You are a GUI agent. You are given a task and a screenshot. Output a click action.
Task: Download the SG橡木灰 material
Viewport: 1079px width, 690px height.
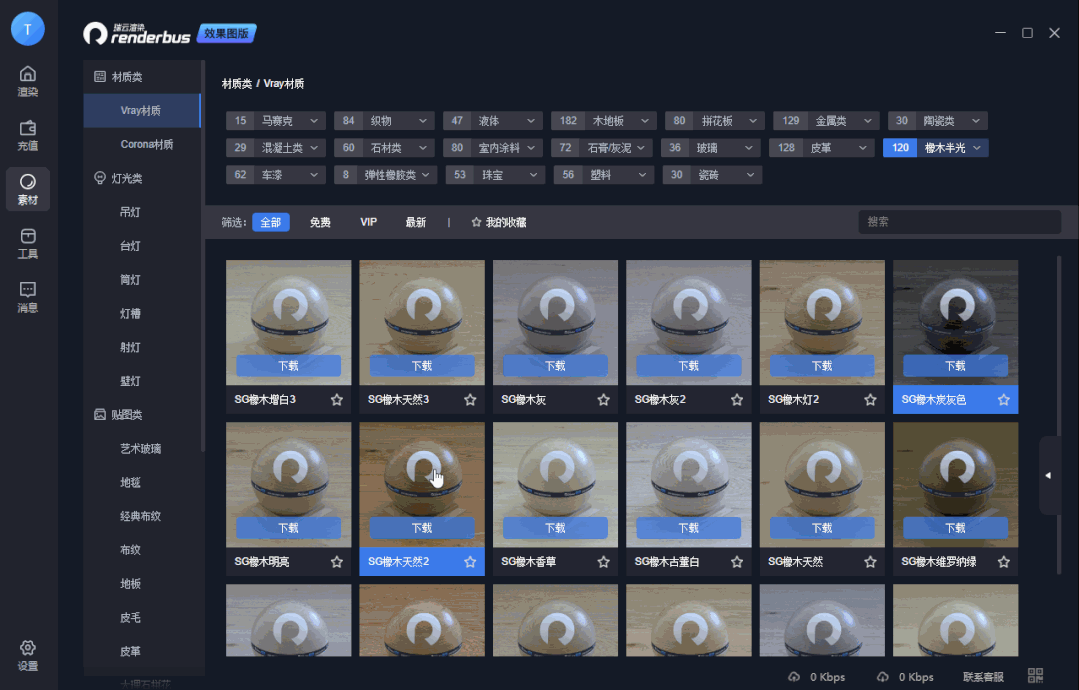(555, 366)
